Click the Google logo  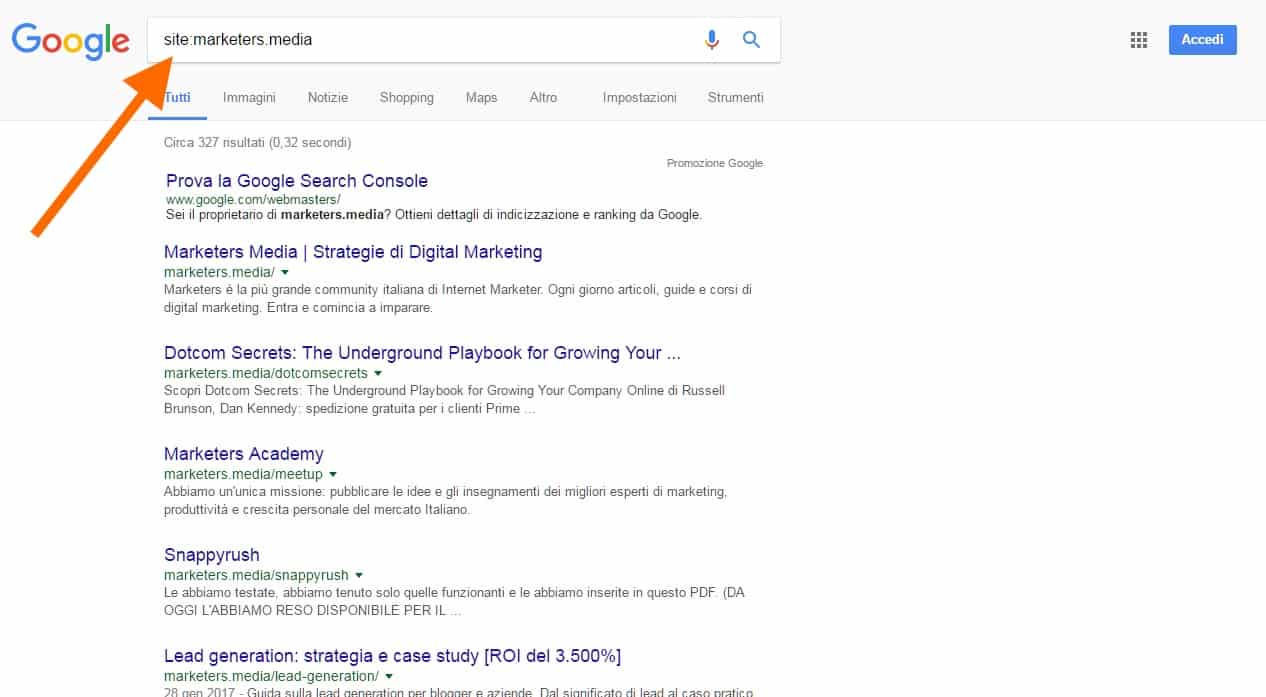pyautogui.click(x=70, y=40)
